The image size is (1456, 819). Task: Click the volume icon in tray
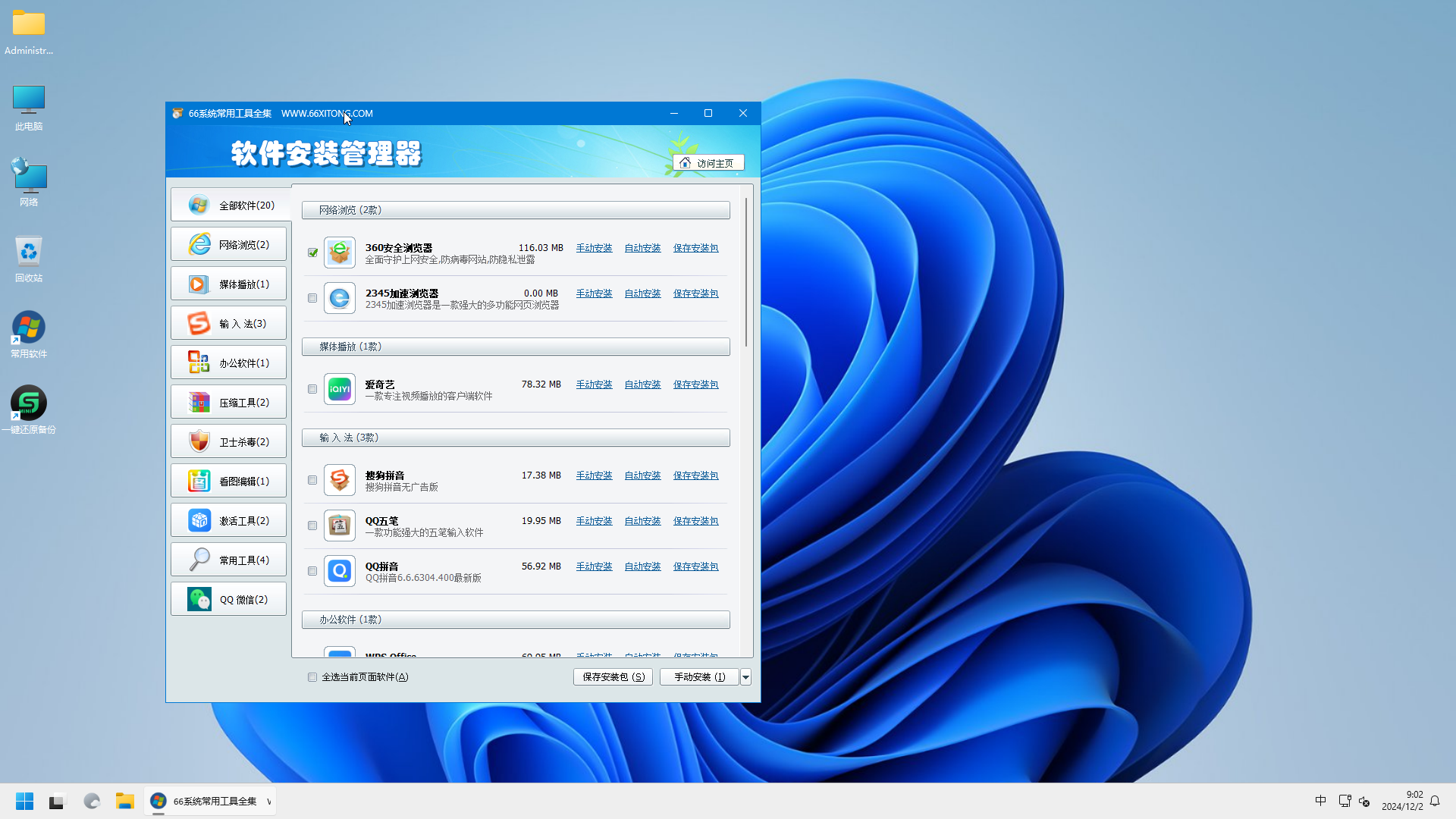tap(1364, 801)
